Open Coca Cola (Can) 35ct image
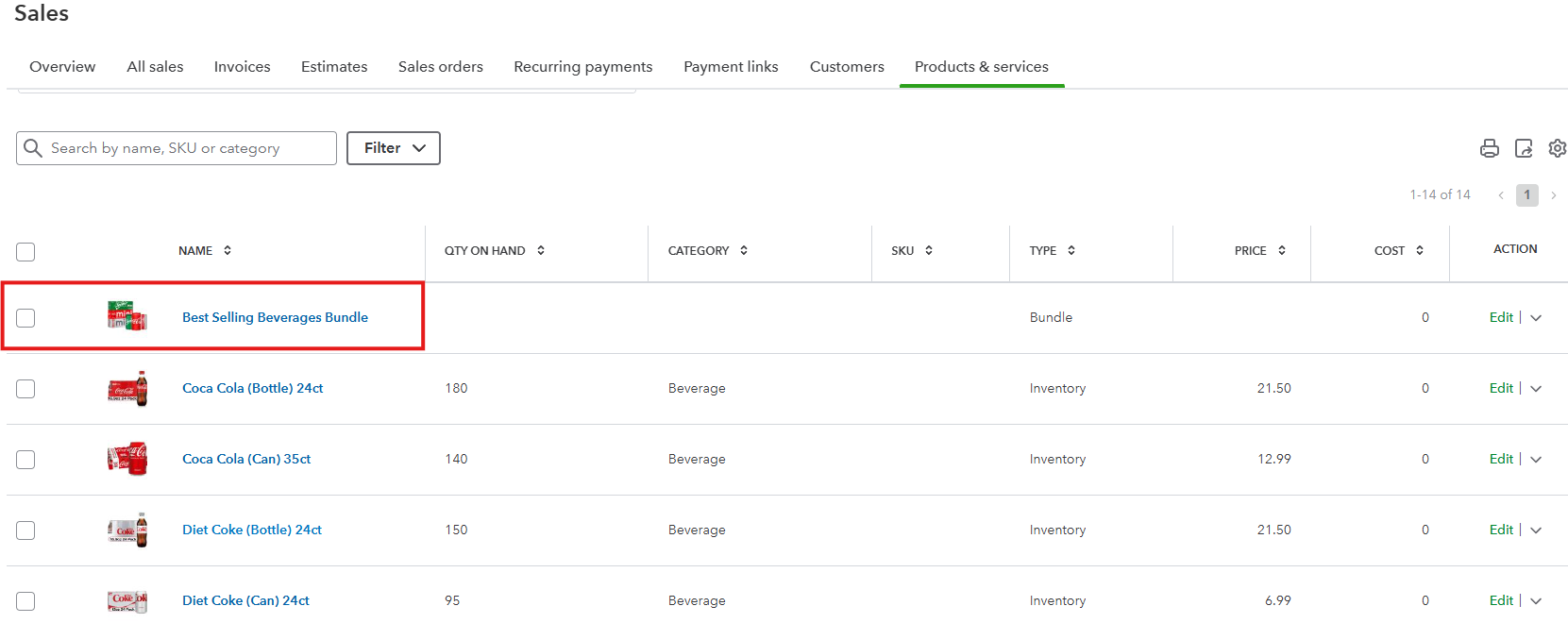The image size is (1568, 623). (127, 459)
